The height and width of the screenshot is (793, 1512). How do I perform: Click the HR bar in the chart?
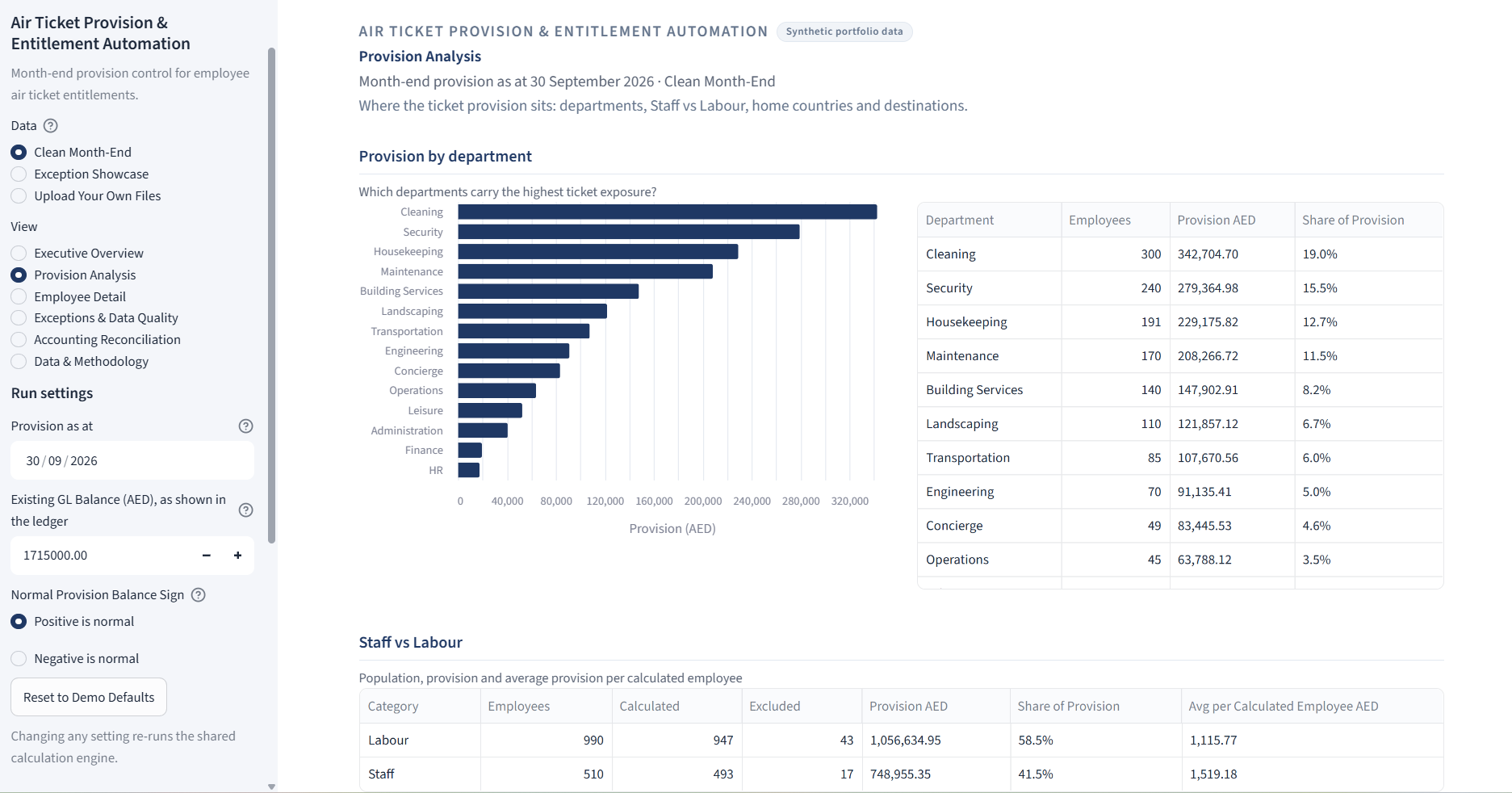tap(469, 471)
